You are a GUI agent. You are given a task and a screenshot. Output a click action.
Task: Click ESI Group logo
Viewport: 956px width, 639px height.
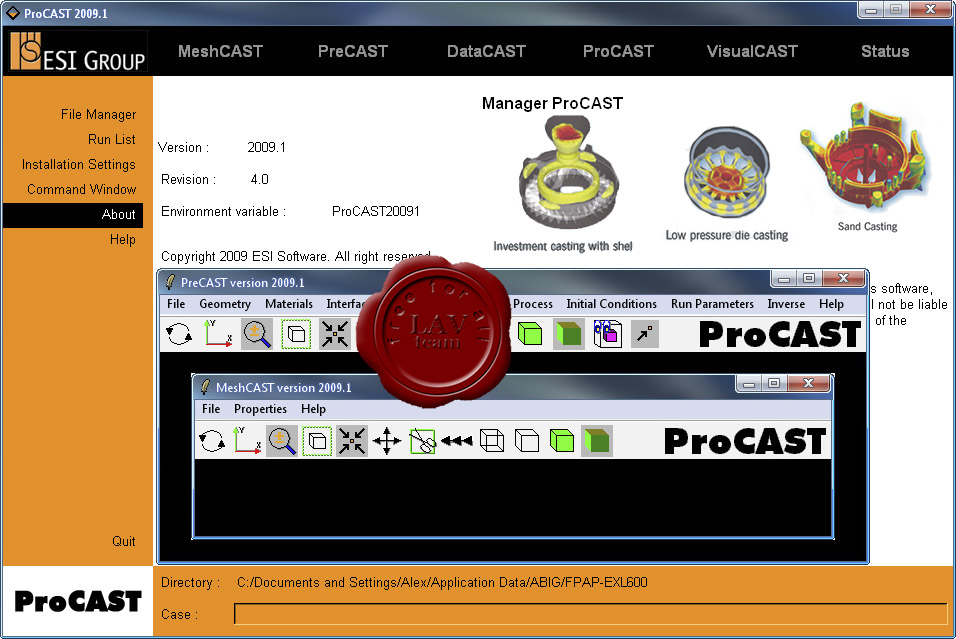(78, 52)
